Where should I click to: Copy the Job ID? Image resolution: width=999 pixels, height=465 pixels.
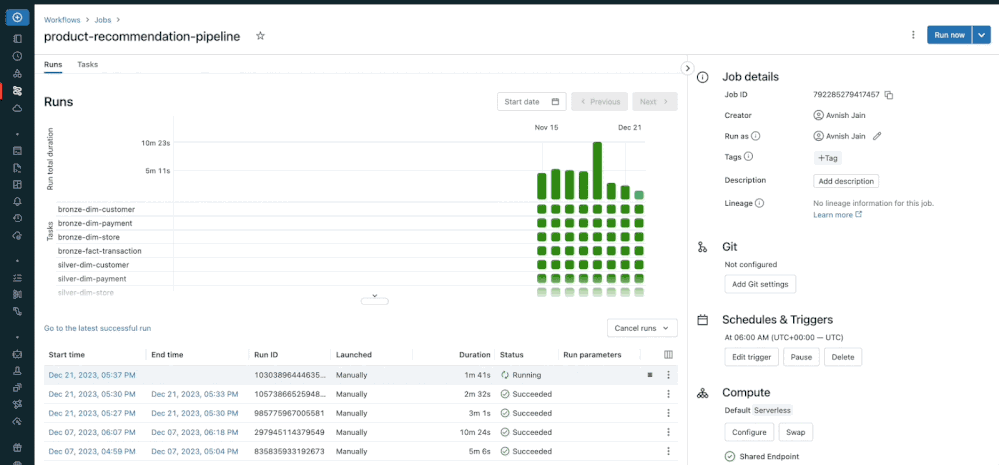[889, 95]
